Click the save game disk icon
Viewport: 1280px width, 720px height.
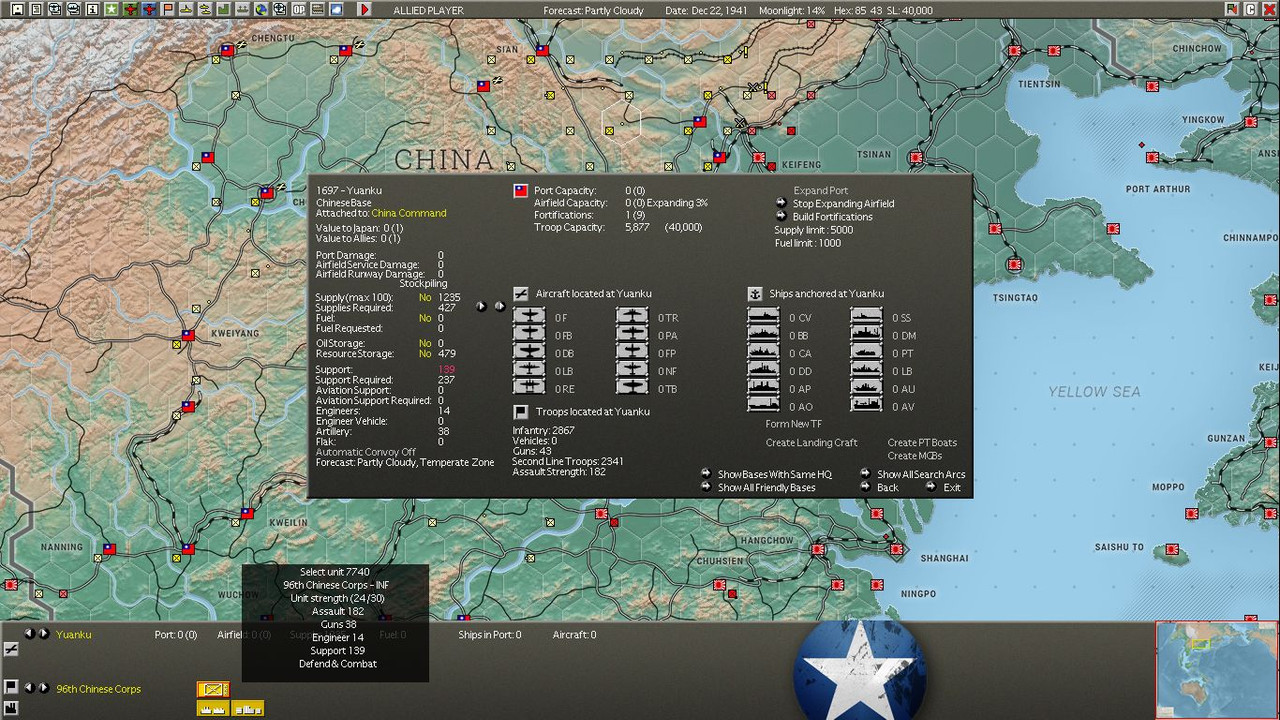(17, 9)
